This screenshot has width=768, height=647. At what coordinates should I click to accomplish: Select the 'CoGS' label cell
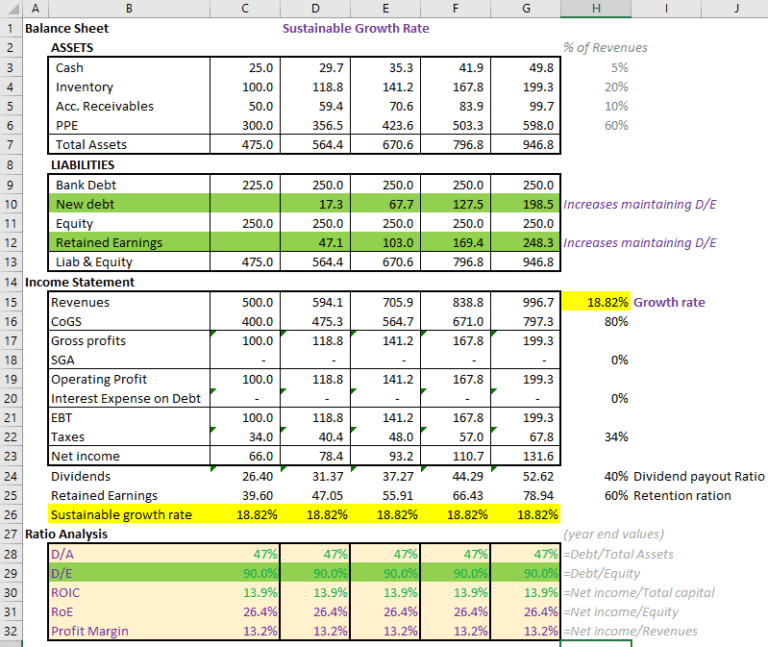(x=66, y=321)
